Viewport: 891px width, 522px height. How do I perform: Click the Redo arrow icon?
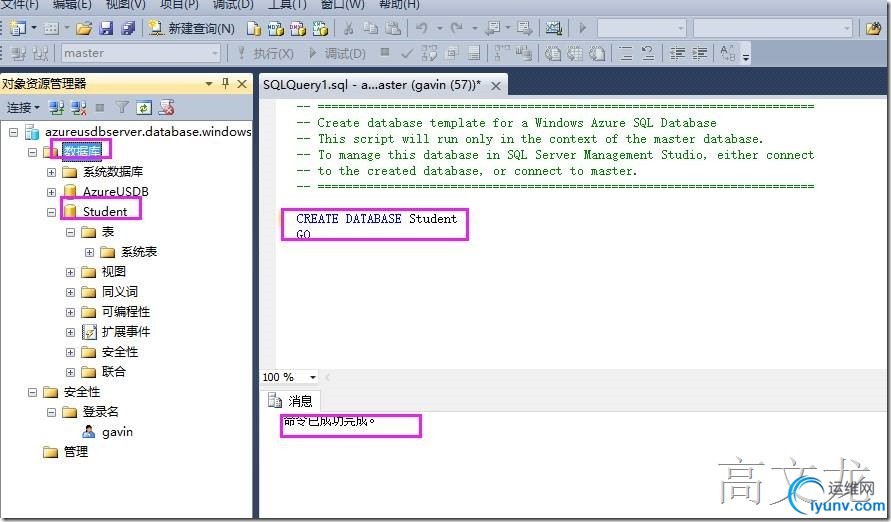pyautogui.click(x=456, y=28)
